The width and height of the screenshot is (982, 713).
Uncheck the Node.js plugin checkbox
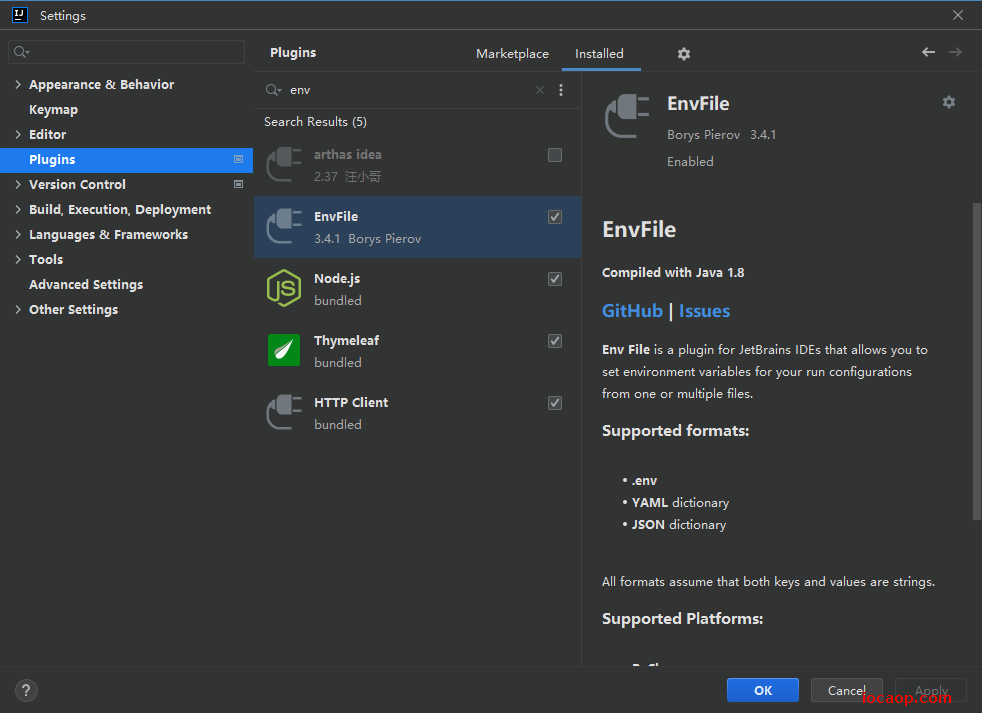pos(555,279)
